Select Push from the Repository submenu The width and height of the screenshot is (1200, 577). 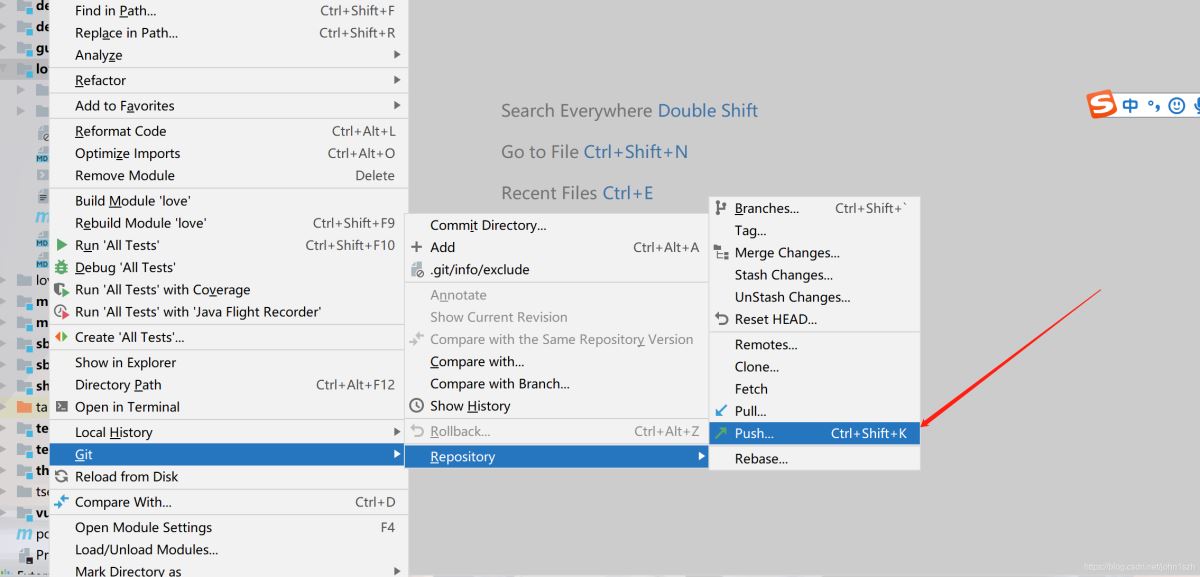pos(754,433)
